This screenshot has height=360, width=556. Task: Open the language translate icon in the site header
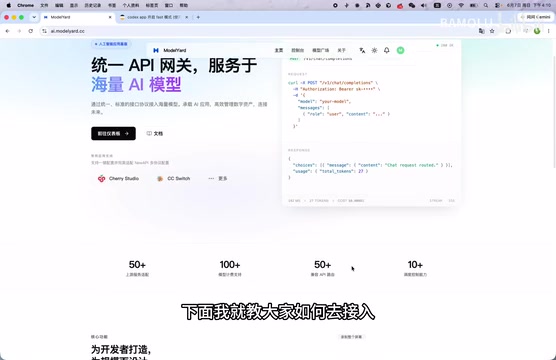coord(362,50)
